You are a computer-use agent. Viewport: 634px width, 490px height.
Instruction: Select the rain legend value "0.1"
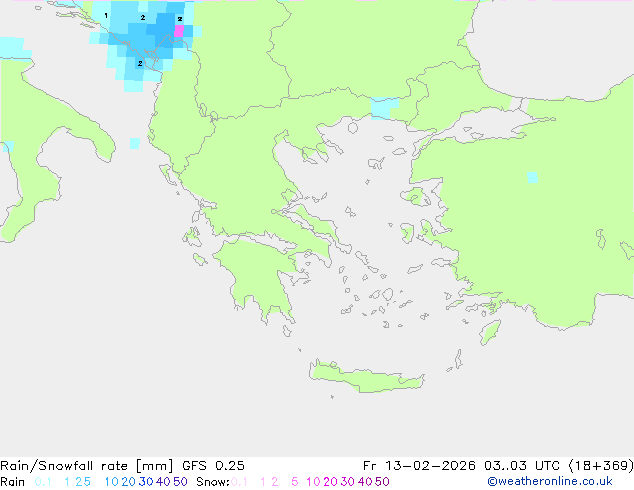pyautogui.click(x=43, y=482)
